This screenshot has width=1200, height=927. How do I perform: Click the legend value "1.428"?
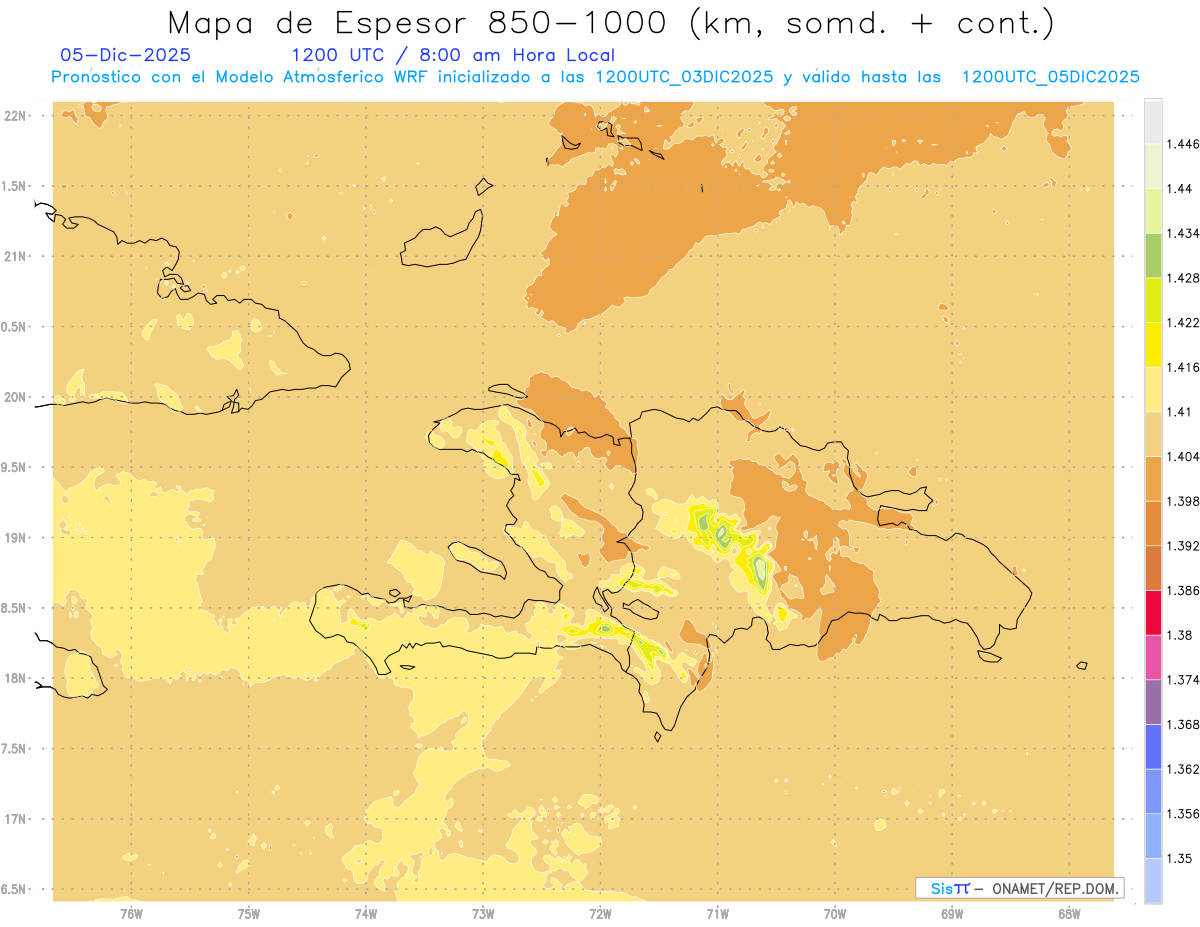click(x=1184, y=278)
